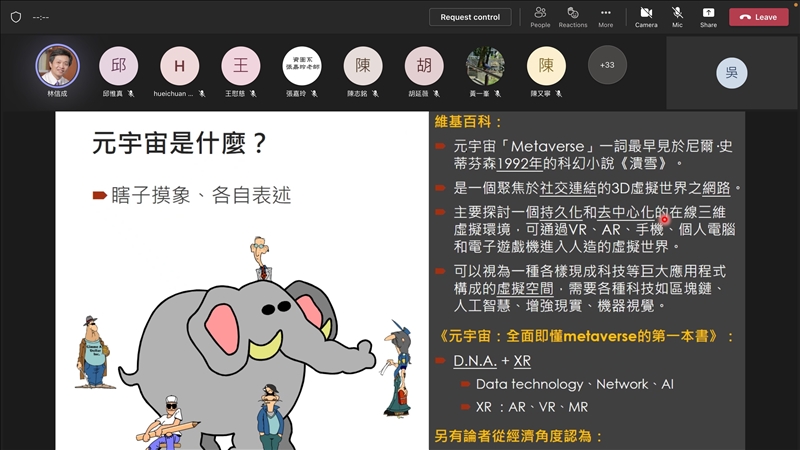Click the shield security icon
This screenshot has width=800, height=450.
tap(15, 17)
